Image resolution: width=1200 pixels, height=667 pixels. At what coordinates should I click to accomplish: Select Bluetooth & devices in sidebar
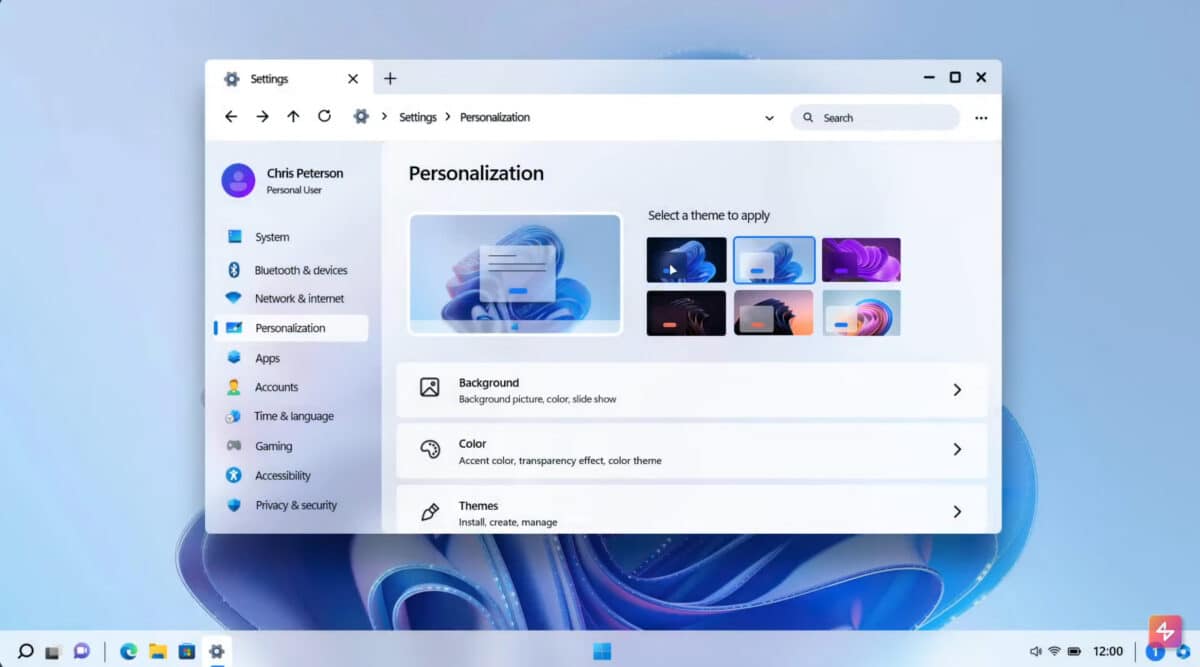pyautogui.click(x=300, y=269)
